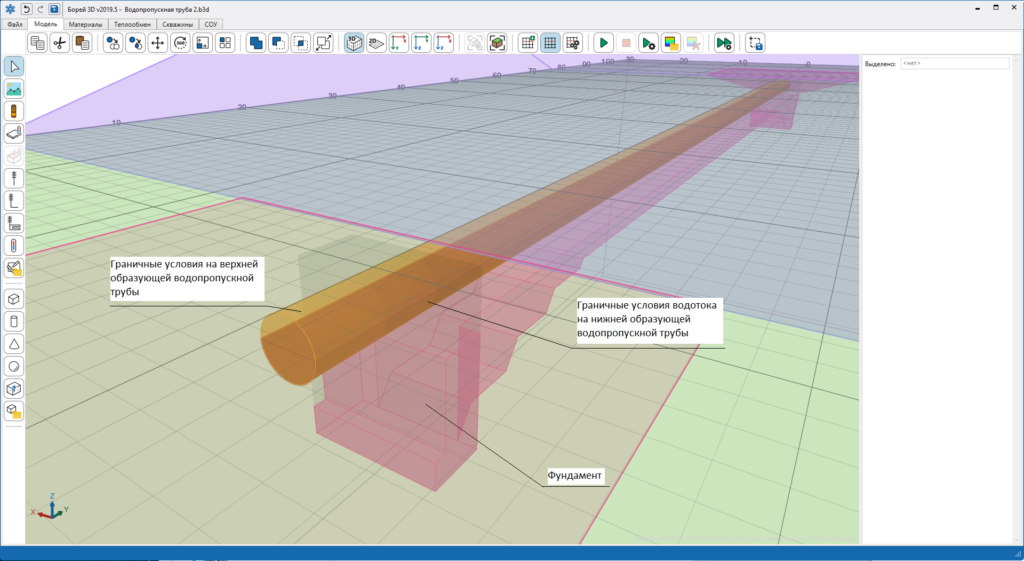Image resolution: width=1024 pixels, height=561 pixels.
Task: Click the fast-forward with gear icon
Action: (x=724, y=43)
